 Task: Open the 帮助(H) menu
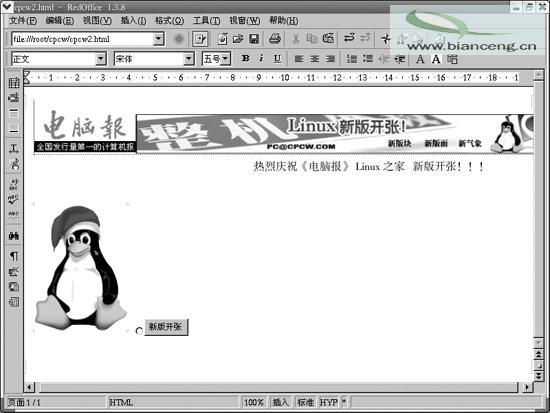(x=283, y=21)
